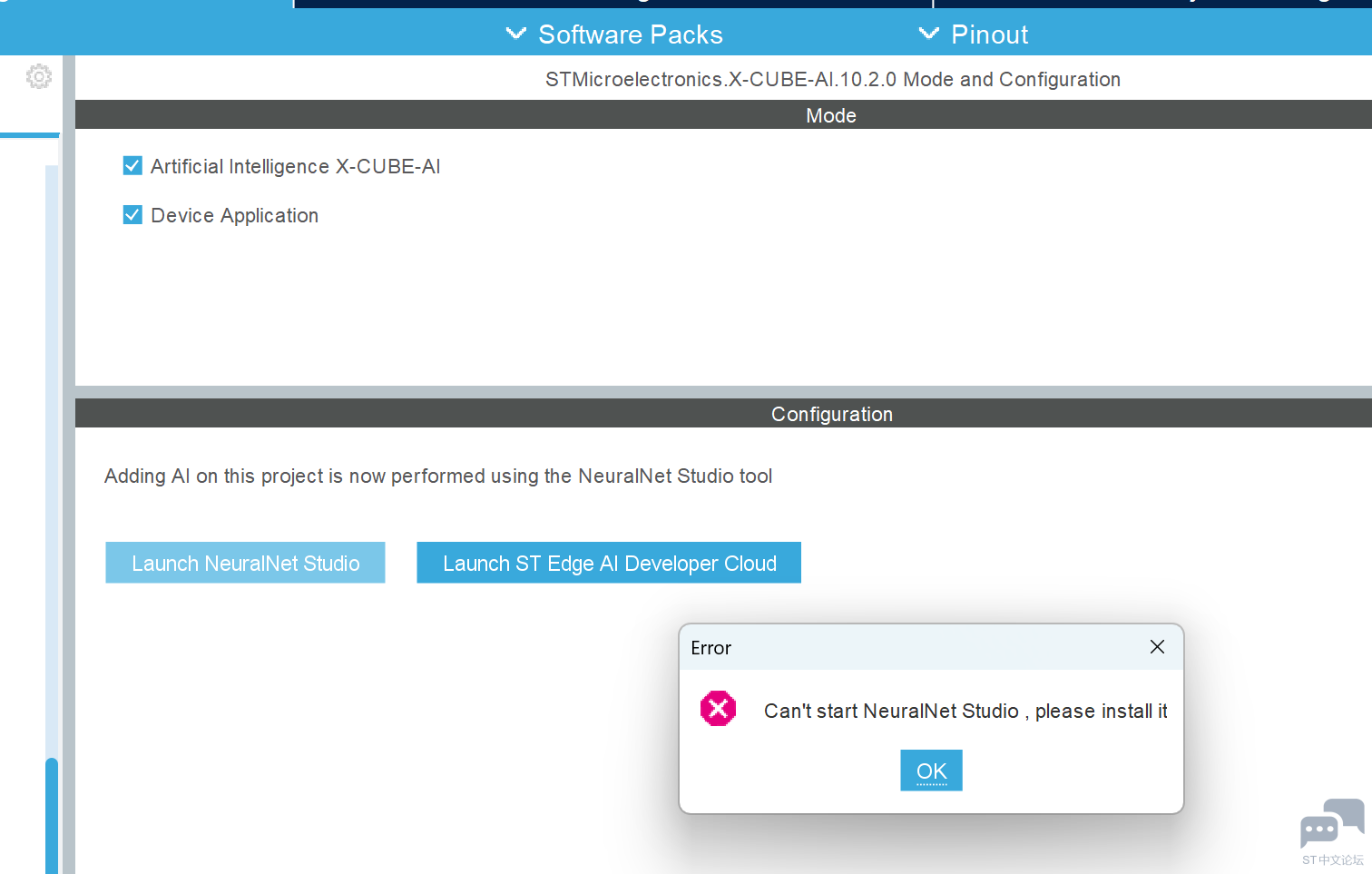
Task: Click the 'Adding AI on this project' text
Action: (x=438, y=476)
